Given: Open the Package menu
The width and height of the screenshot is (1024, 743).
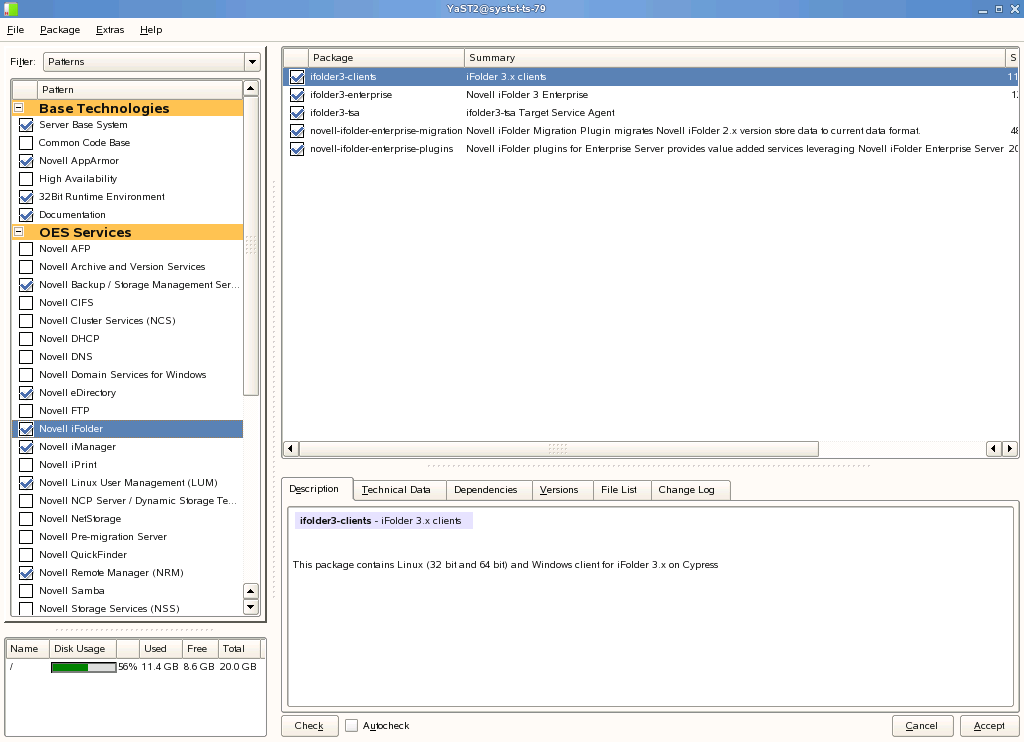Looking at the screenshot, I should coord(60,30).
